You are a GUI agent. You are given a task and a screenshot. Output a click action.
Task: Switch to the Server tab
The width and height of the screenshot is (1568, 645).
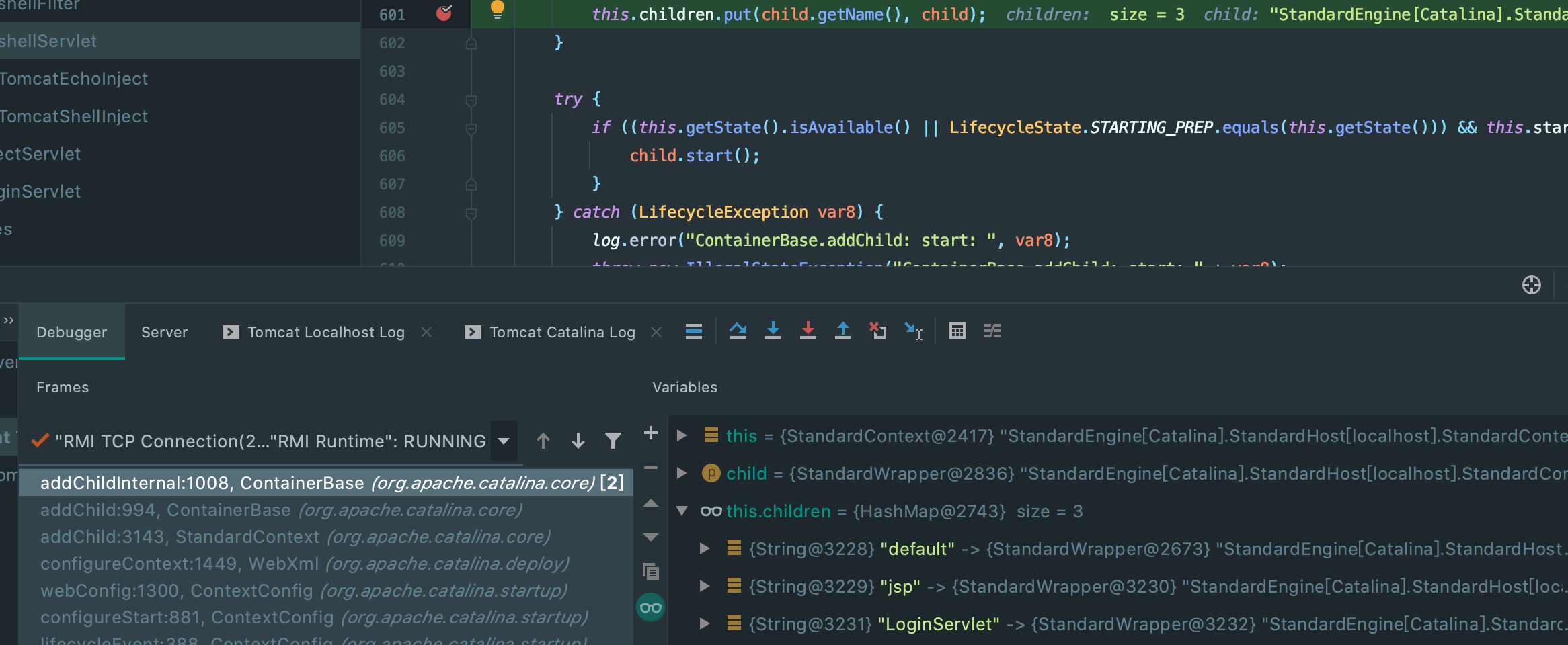(164, 332)
